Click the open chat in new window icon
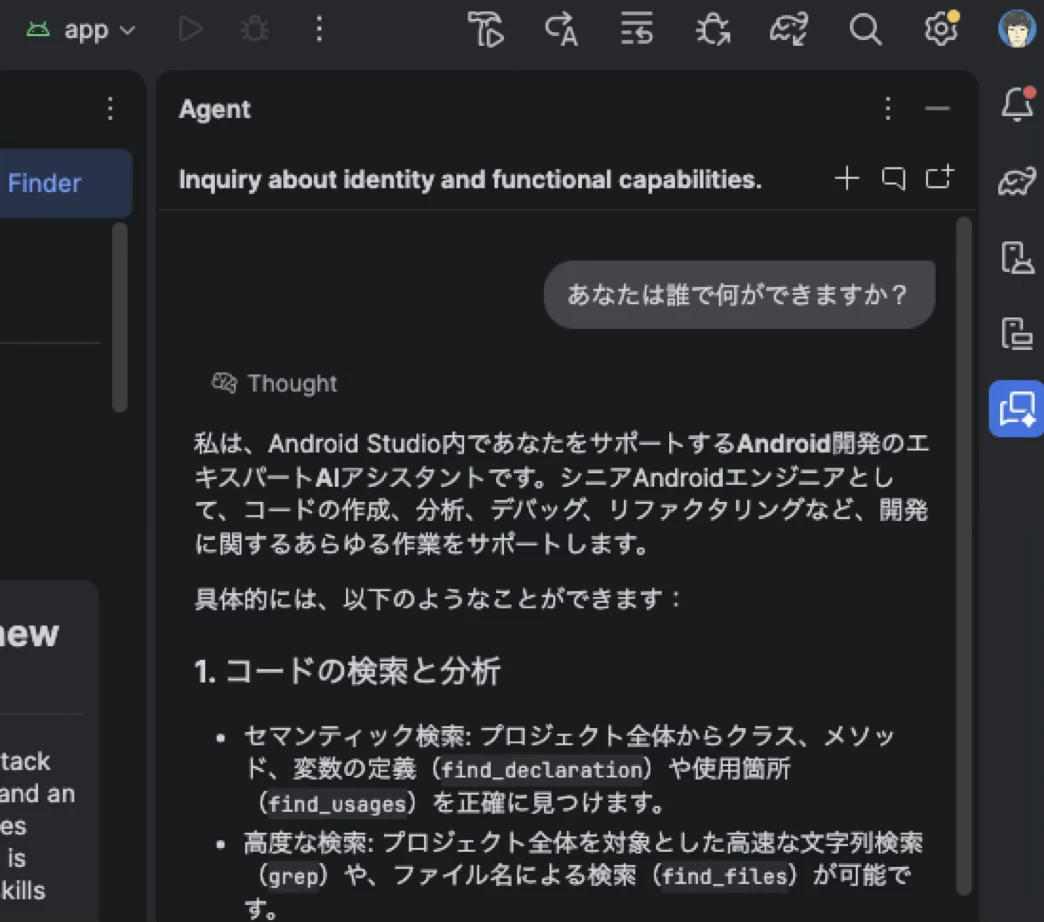1044x922 pixels. tap(940, 177)
